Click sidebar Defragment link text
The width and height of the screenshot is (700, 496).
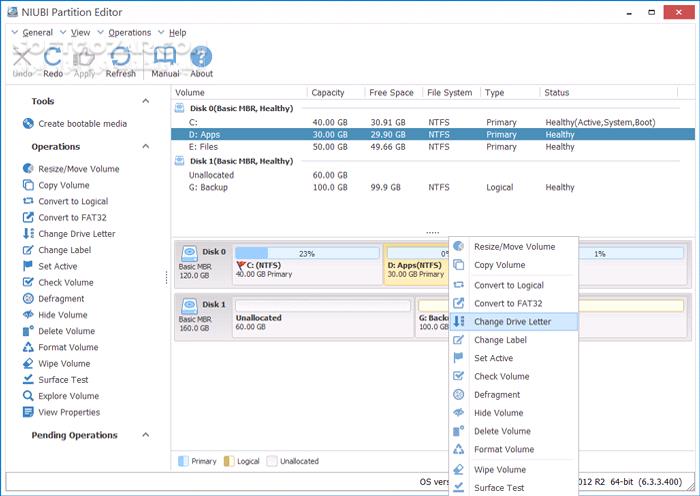[x=61, y=299]
